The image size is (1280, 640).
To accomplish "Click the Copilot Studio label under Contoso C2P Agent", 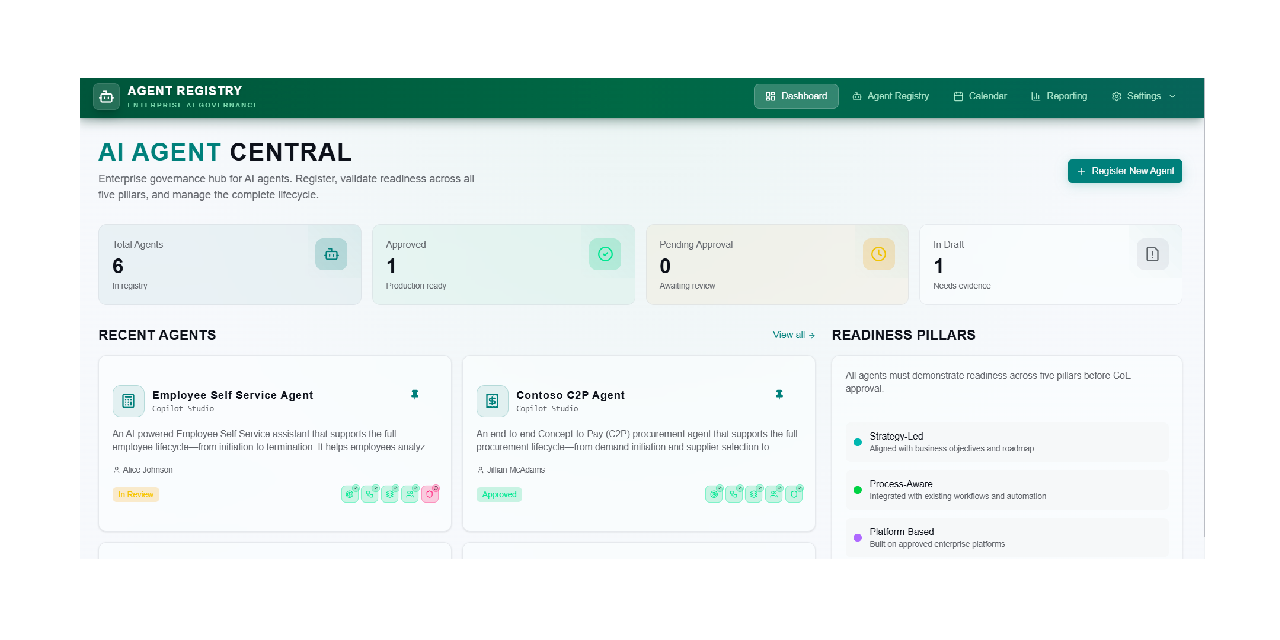I will [547, 409].
